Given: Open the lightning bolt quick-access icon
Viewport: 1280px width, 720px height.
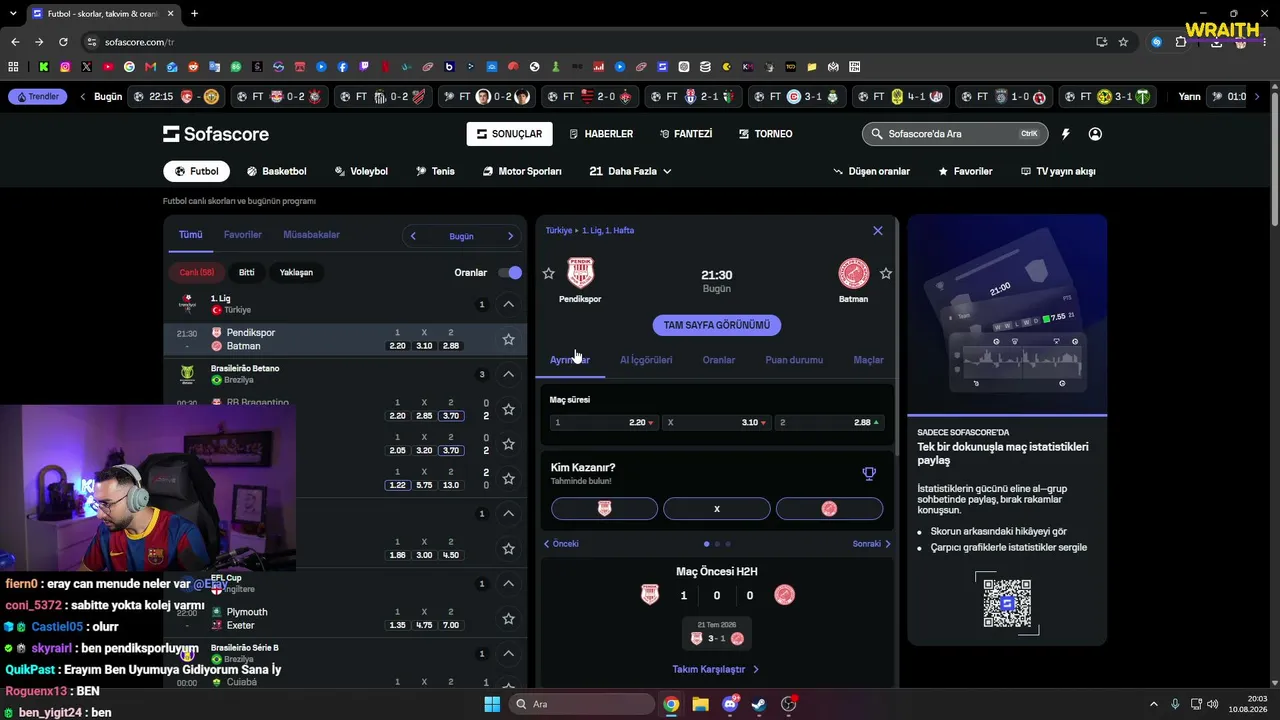Looking at the screenshot, I should click(1065, 134).
